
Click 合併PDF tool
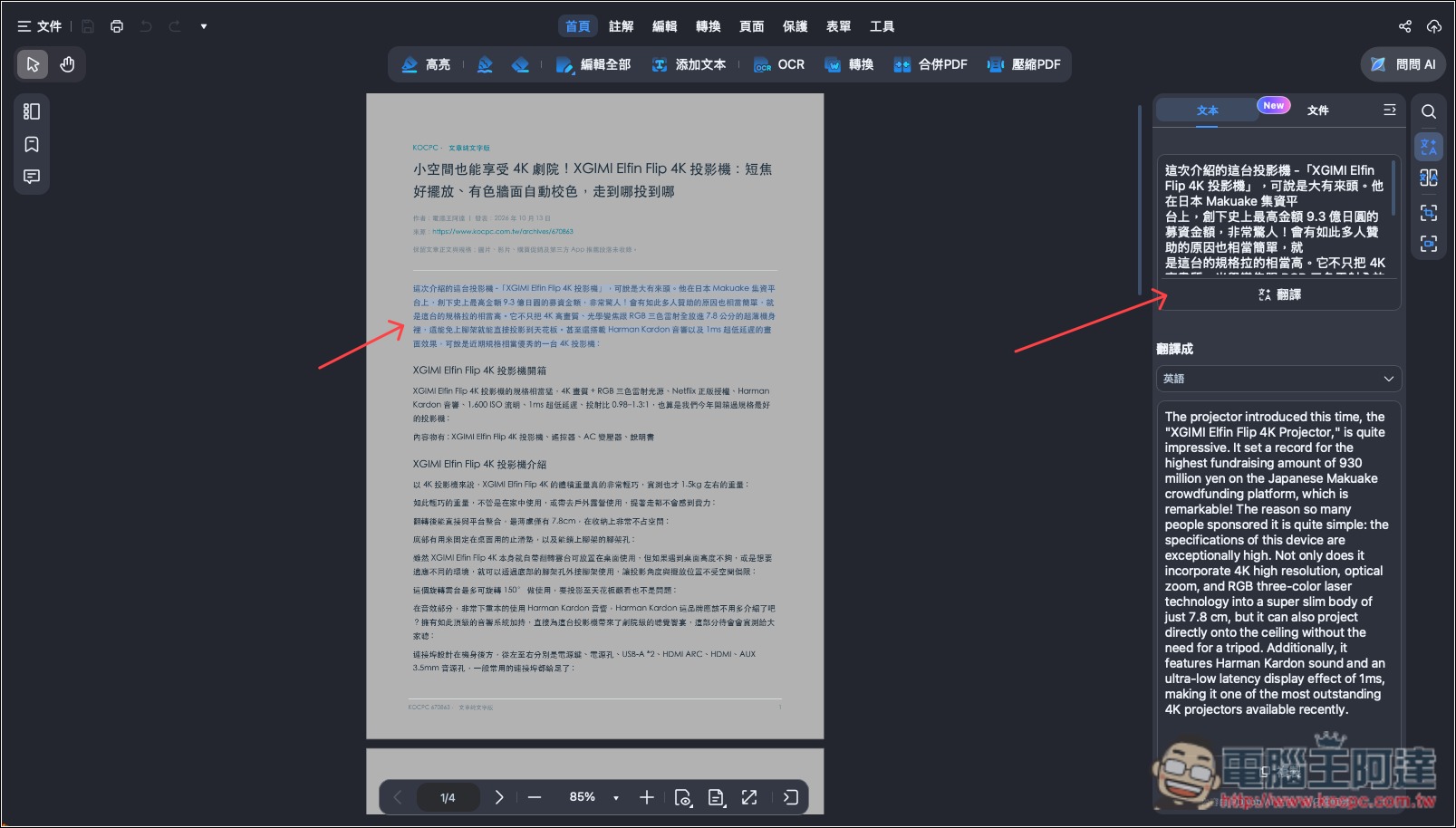930,64
